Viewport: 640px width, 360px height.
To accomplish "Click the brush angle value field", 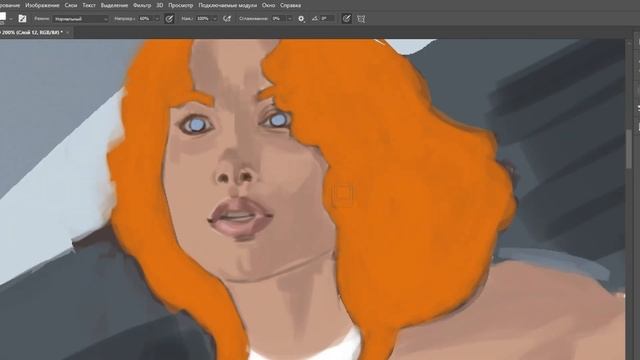I will point(327,19).
